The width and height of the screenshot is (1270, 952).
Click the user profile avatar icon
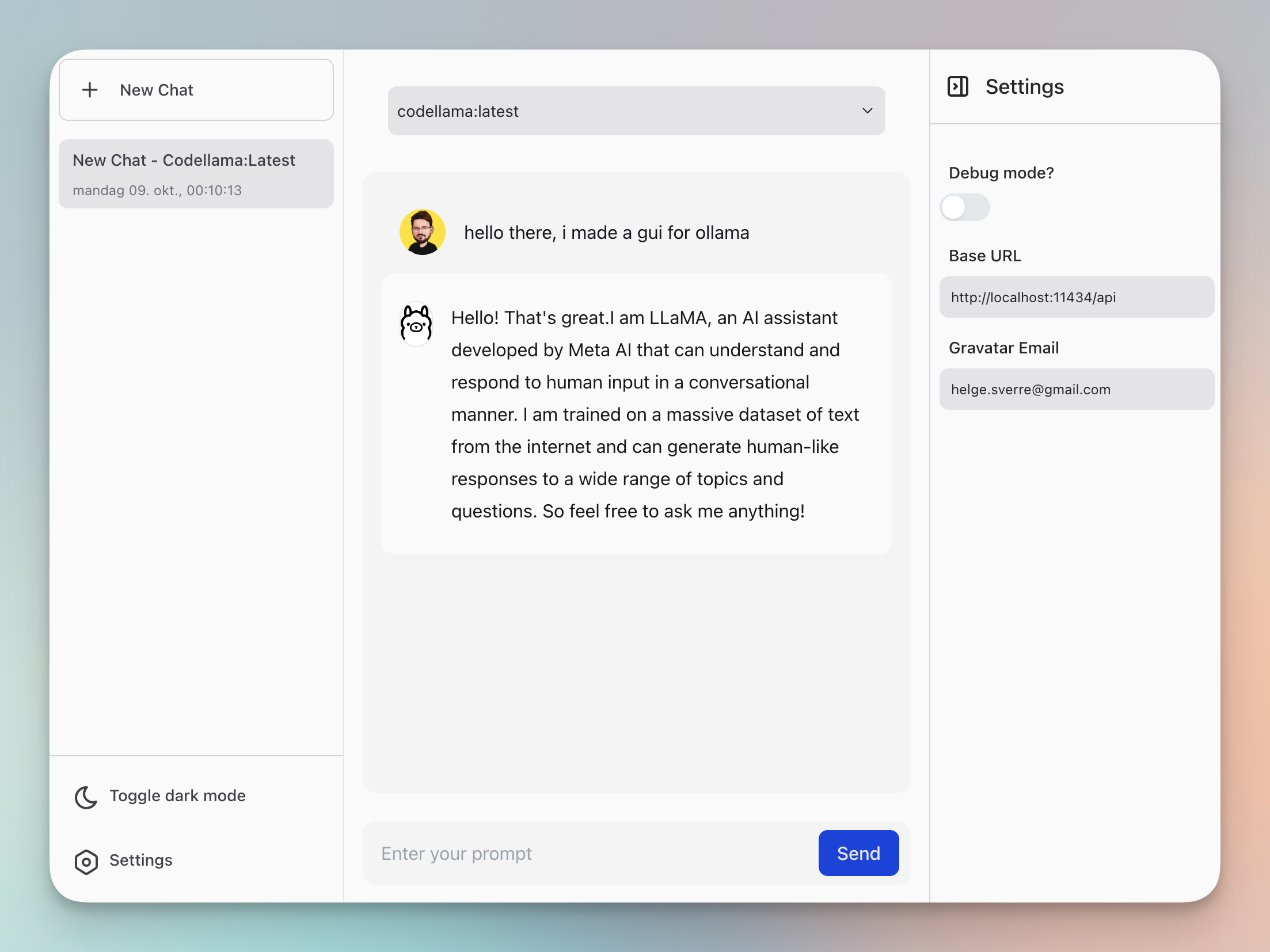[421, 231]
